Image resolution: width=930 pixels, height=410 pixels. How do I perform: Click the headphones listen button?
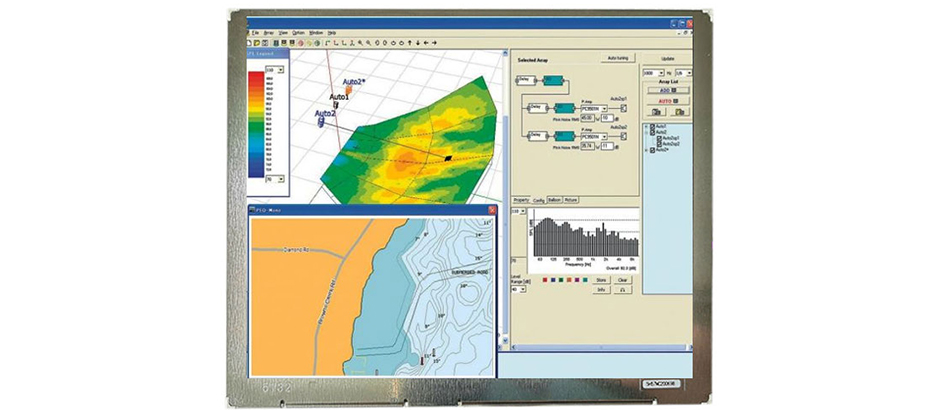click(x=622, y=290)
